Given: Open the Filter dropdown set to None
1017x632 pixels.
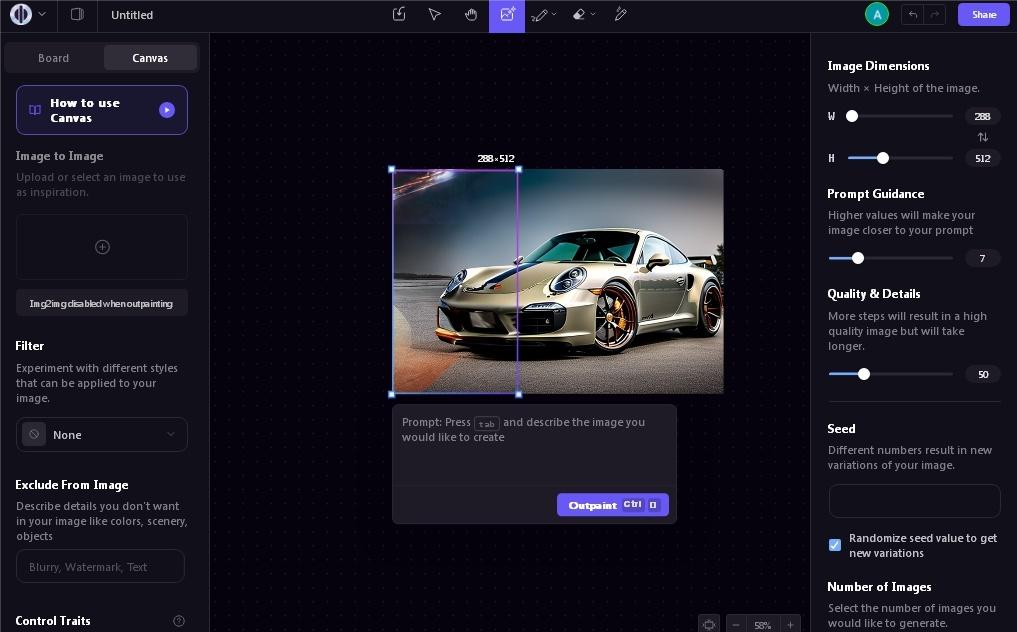Looking at the screenshot, I should (x=102, y=435).
